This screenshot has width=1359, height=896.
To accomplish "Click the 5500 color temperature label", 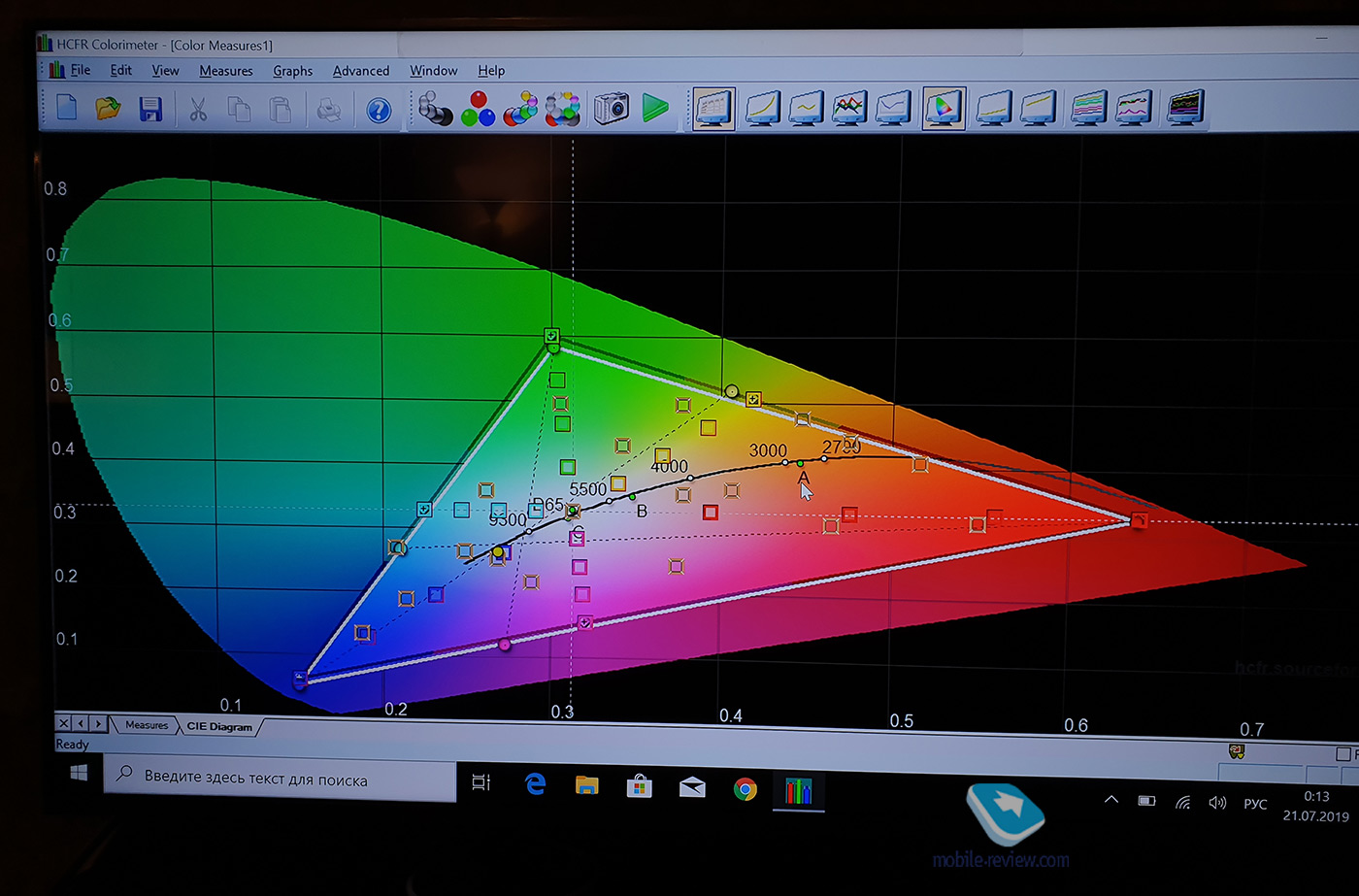I will 588,489.
